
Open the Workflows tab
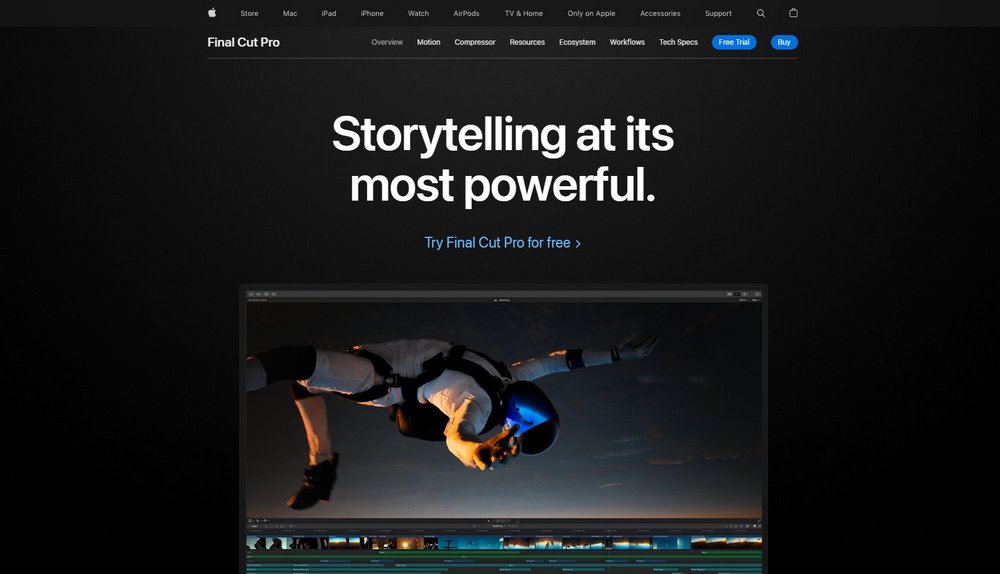click(x=627, y=42)
